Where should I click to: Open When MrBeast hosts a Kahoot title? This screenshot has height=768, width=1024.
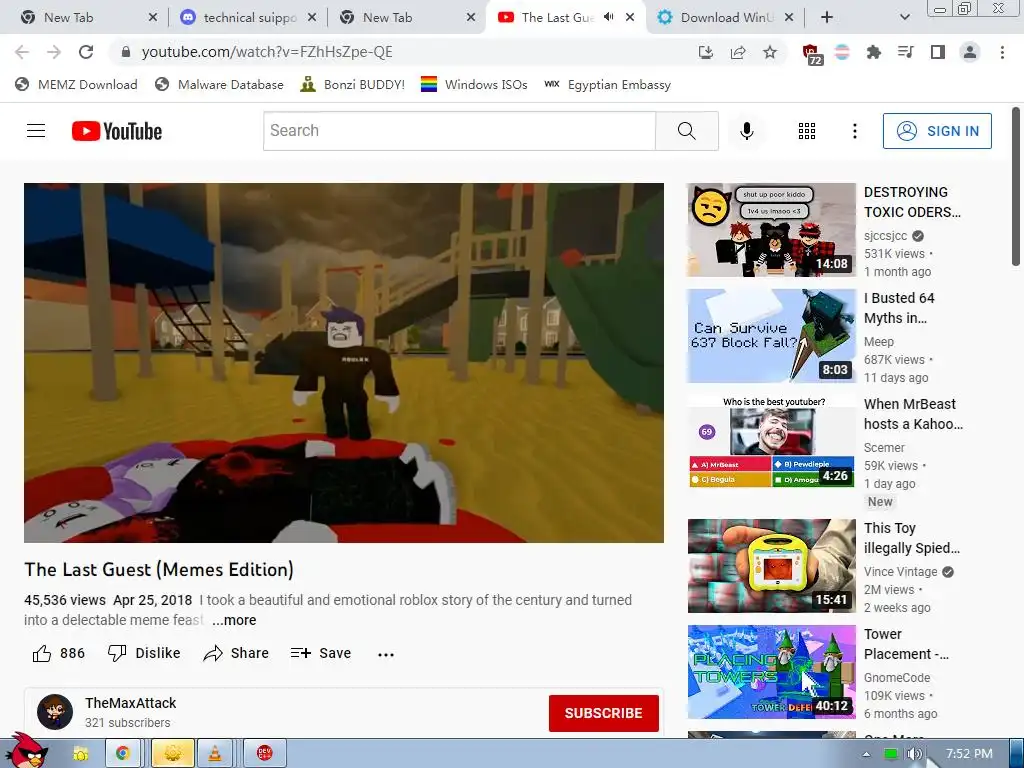[x=913, y=414]
